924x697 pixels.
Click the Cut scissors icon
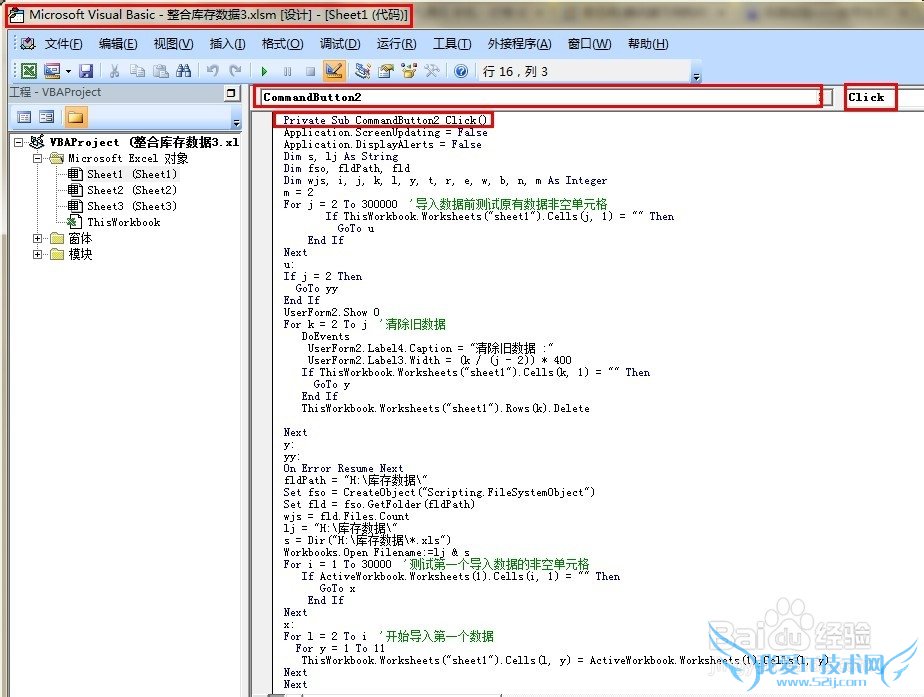pos(114,71)
